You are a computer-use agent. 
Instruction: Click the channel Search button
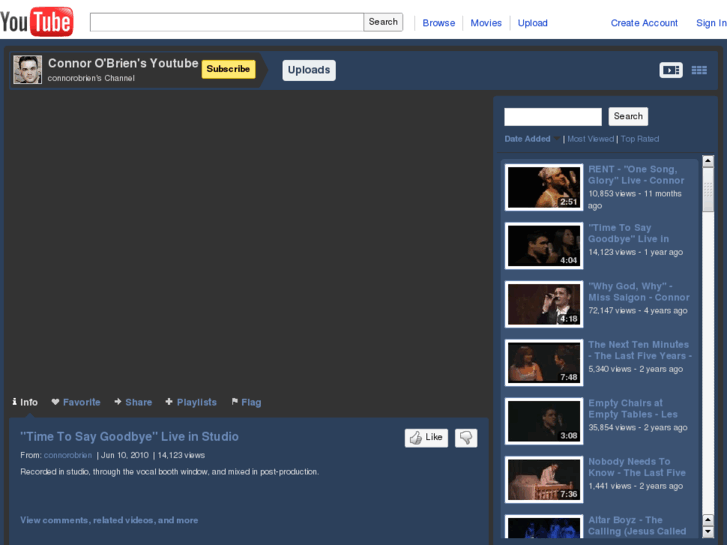click(x=628, y=116)
